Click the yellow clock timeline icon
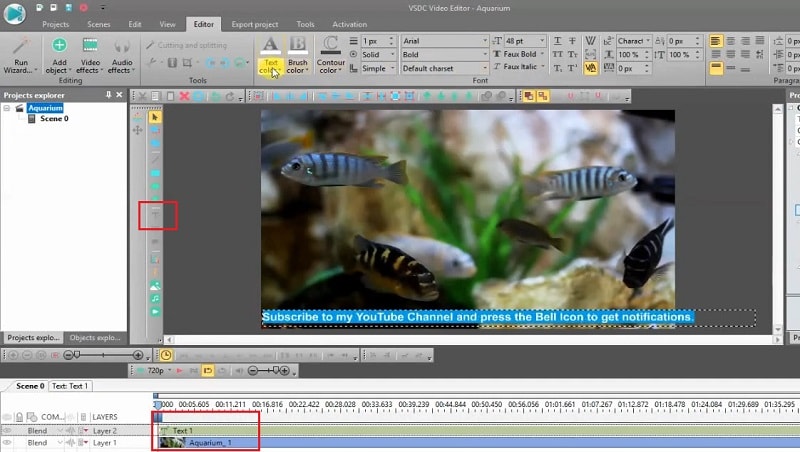The height and width of the screenshot is (452, 800). [x=166, y=355]
